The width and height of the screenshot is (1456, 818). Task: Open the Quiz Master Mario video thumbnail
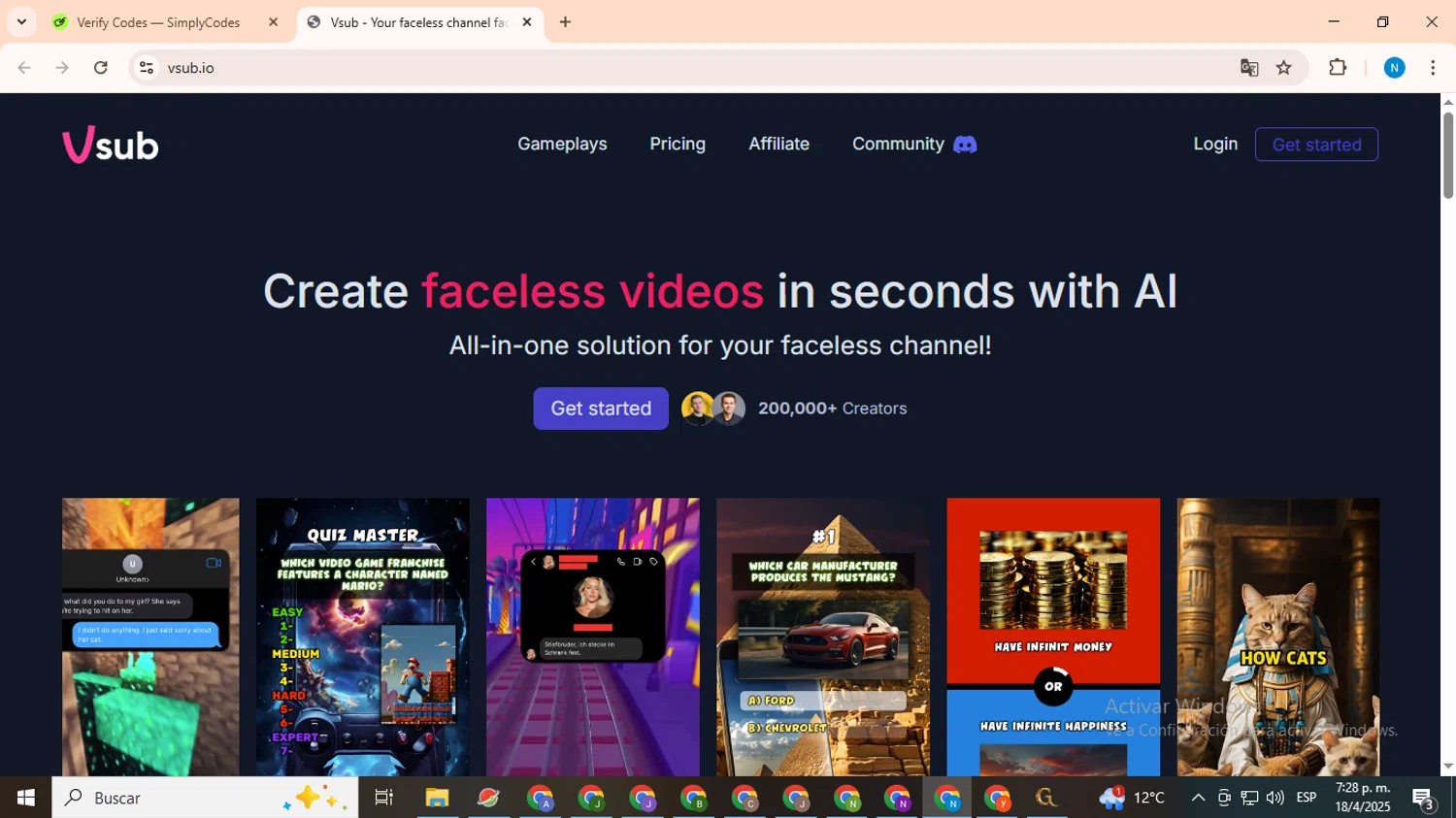[363, 638]
